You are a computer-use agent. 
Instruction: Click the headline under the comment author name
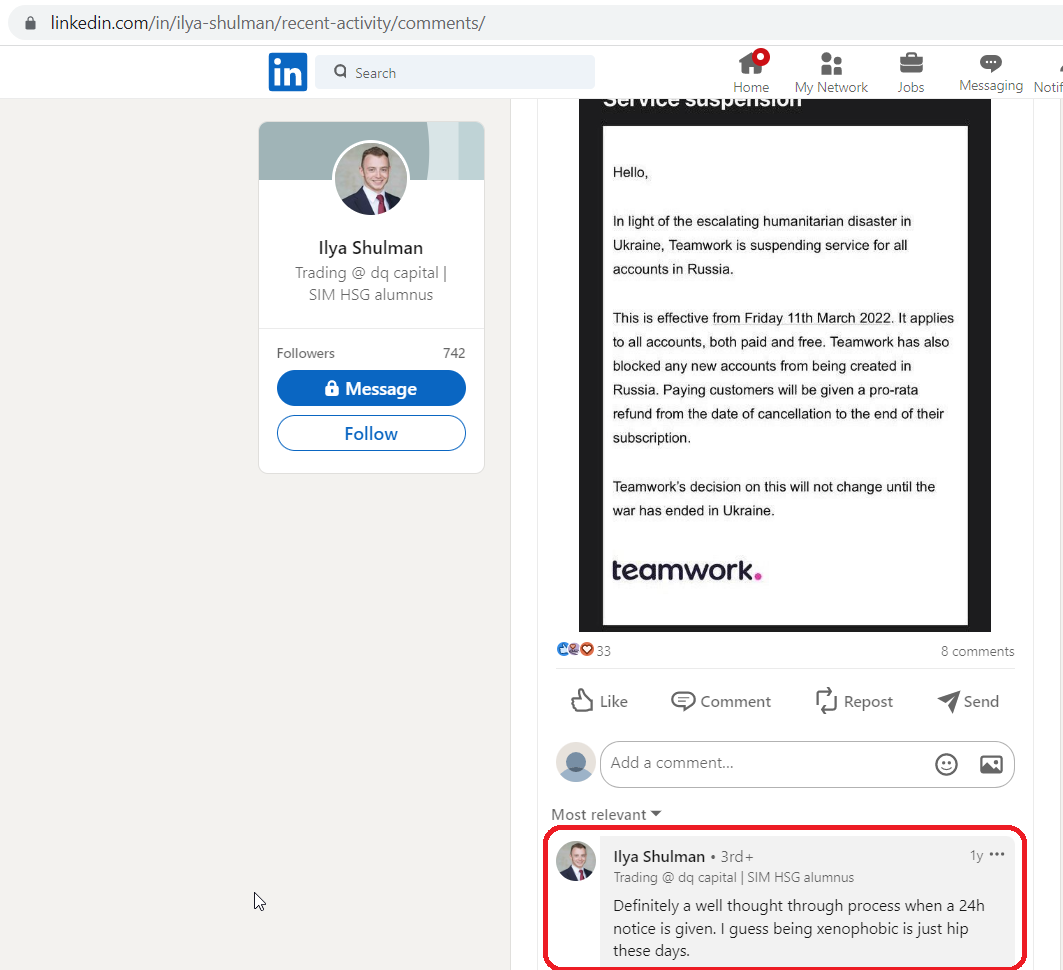[734, 877]
